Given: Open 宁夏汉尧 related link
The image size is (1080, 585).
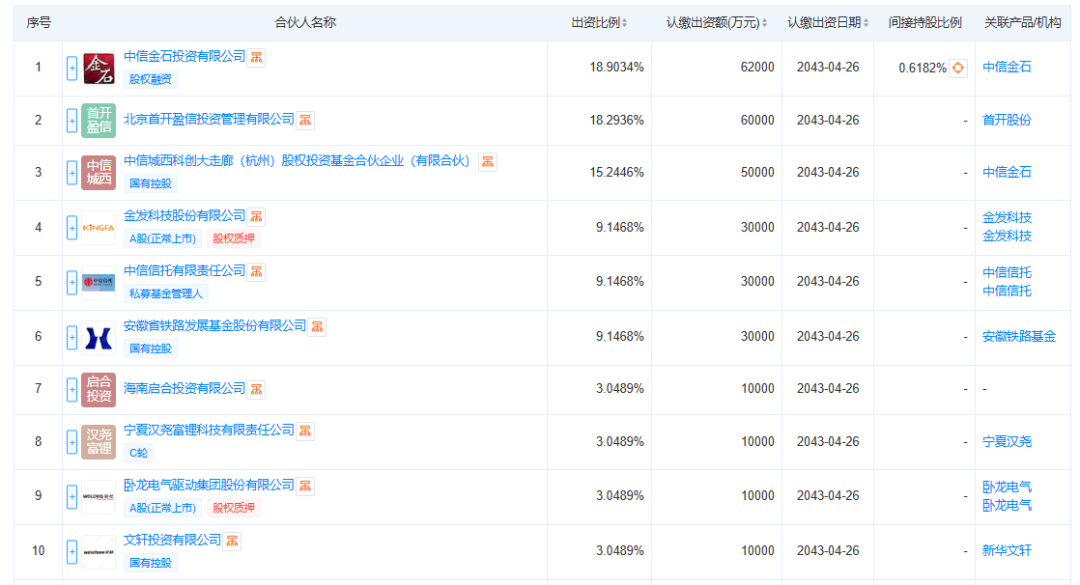Looking at the screenshot, I should [x=1007, y=442].
